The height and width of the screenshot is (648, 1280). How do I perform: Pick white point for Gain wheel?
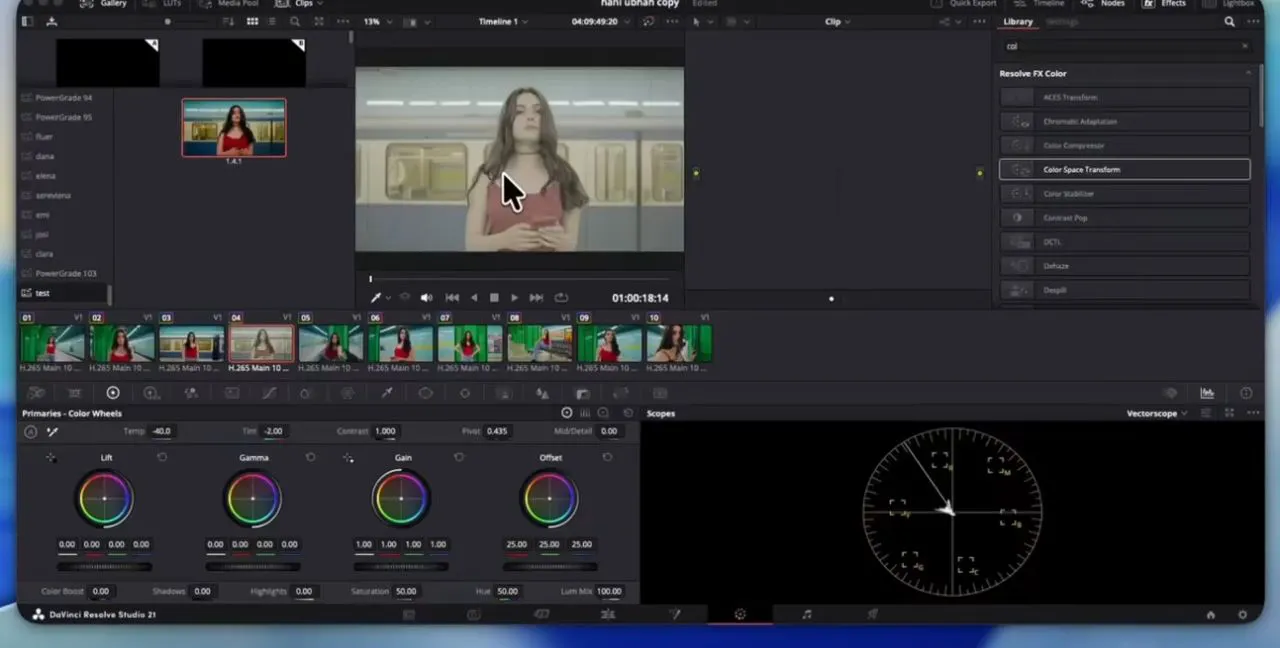[348, 457]
